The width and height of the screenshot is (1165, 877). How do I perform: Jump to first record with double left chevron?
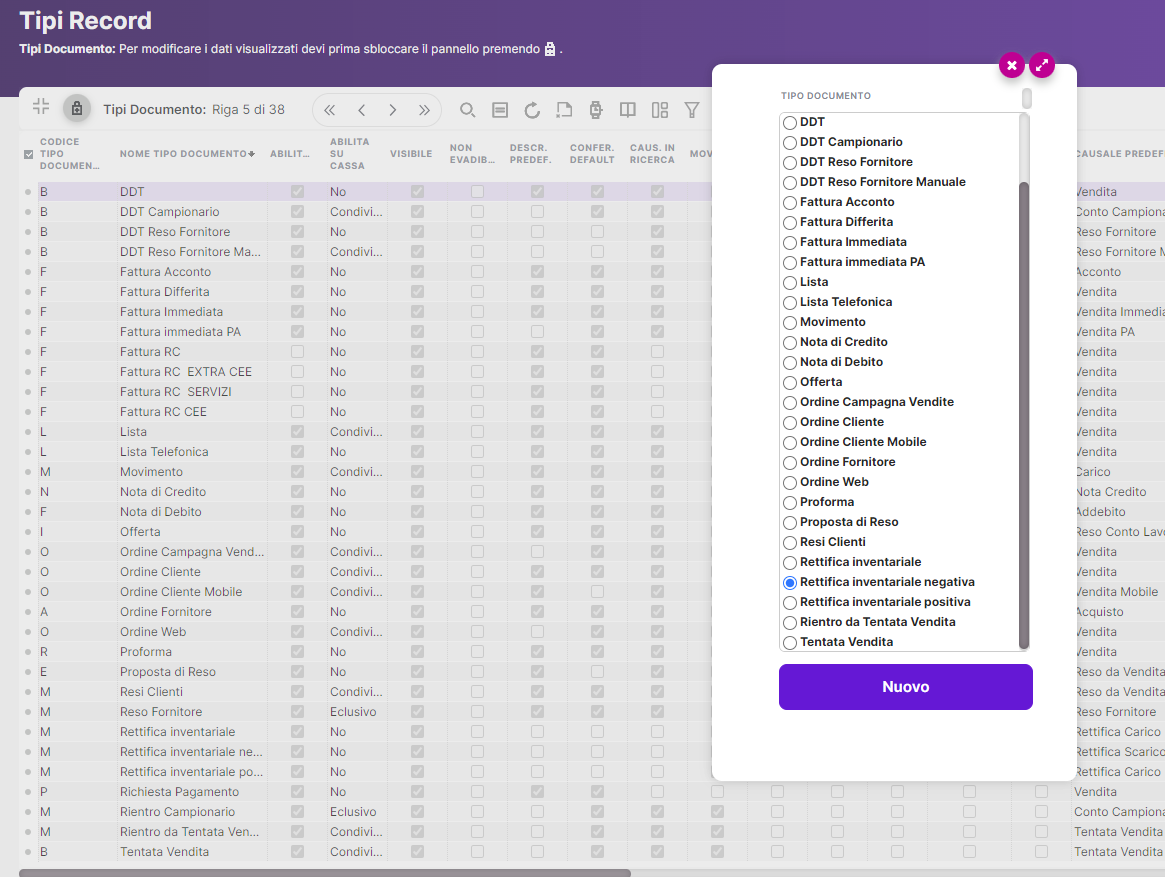(329, 110)
